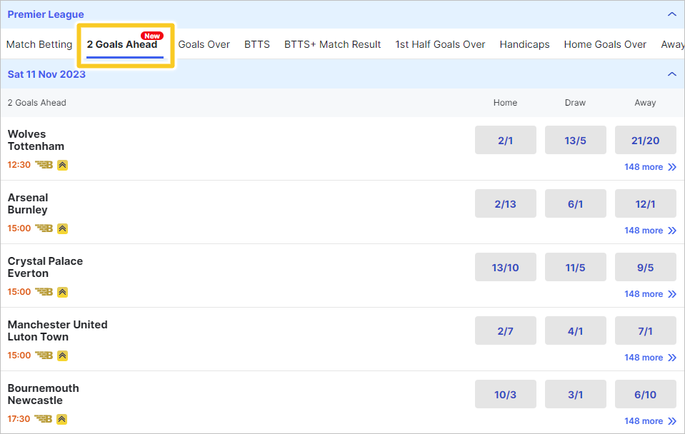See 148 more markets for Bournemouth Newcastle
Viewport: 685px width, 434px height.
[650, 421]
